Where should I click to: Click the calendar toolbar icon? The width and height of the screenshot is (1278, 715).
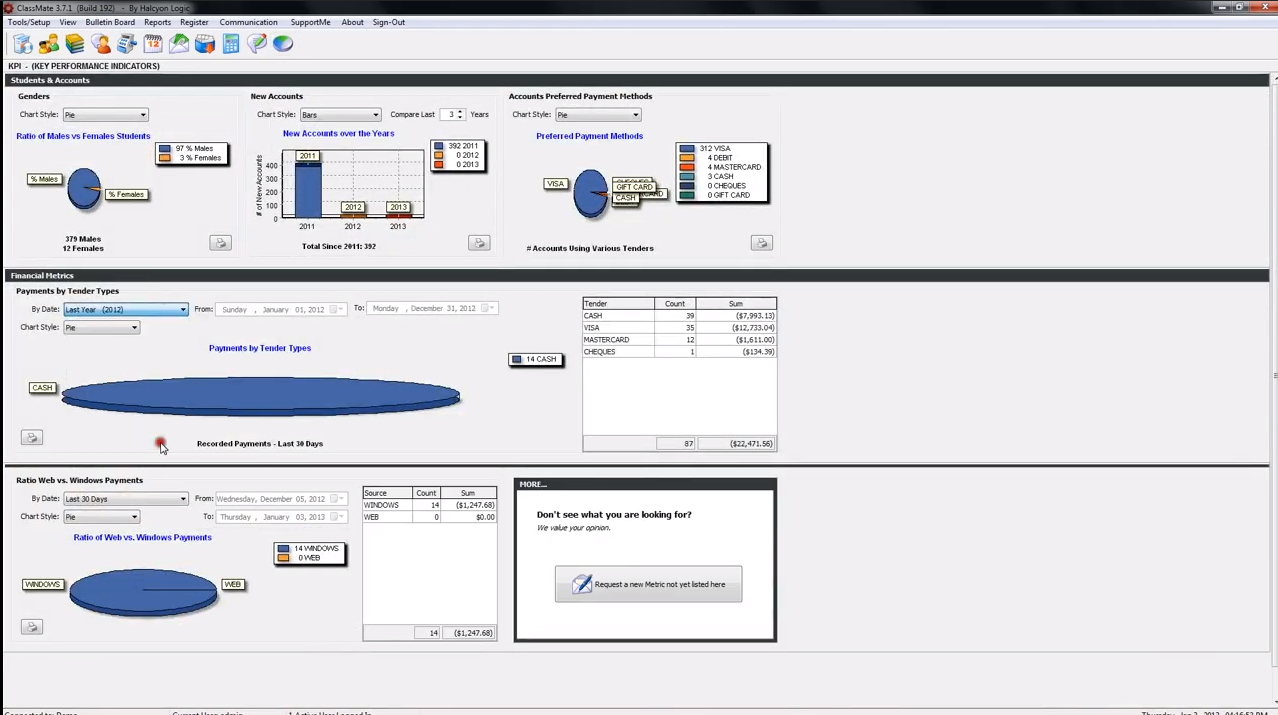click(x=153, y=43)
